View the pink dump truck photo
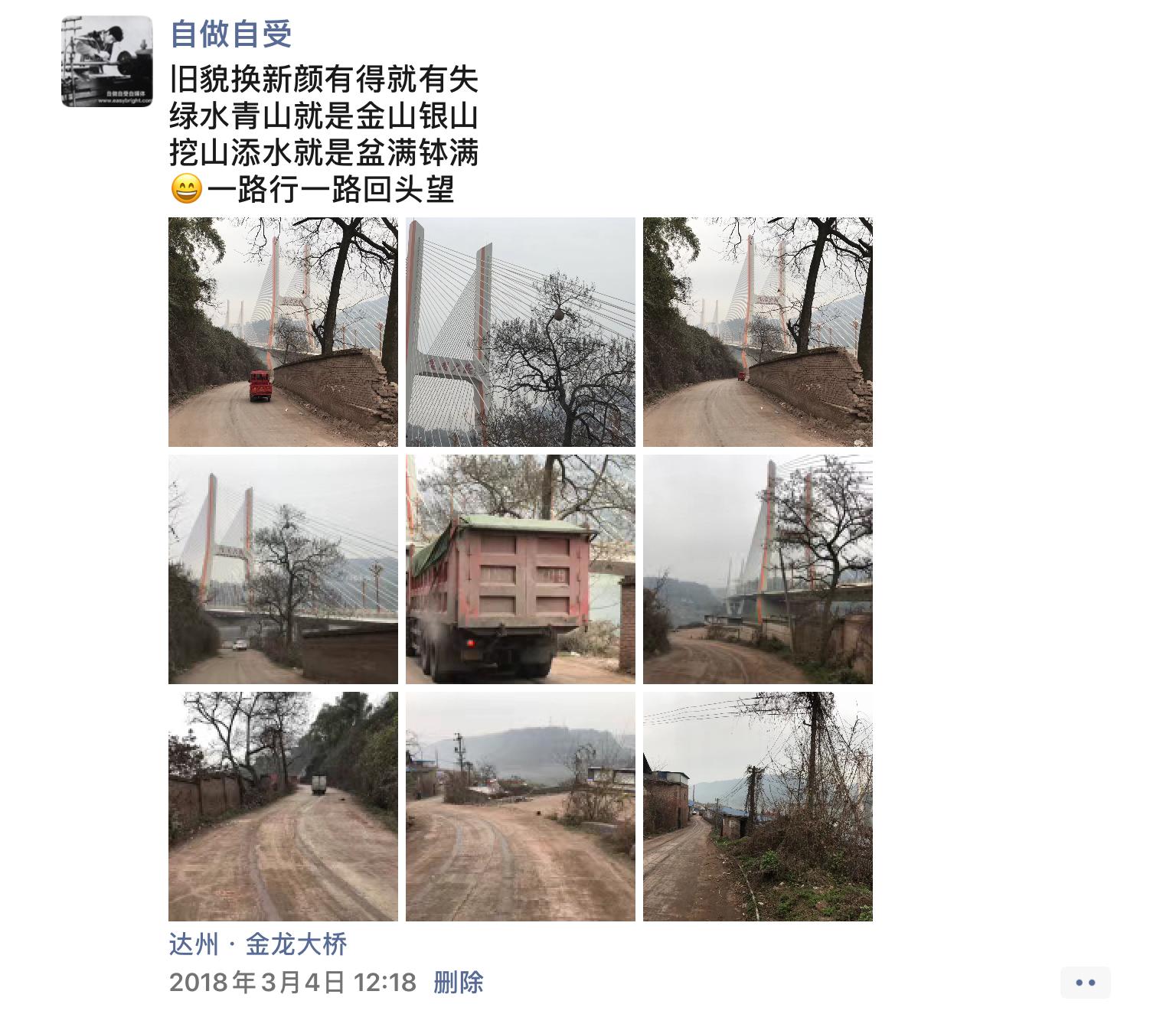This screenshot has height=1014, width=1176. (521, 569)
